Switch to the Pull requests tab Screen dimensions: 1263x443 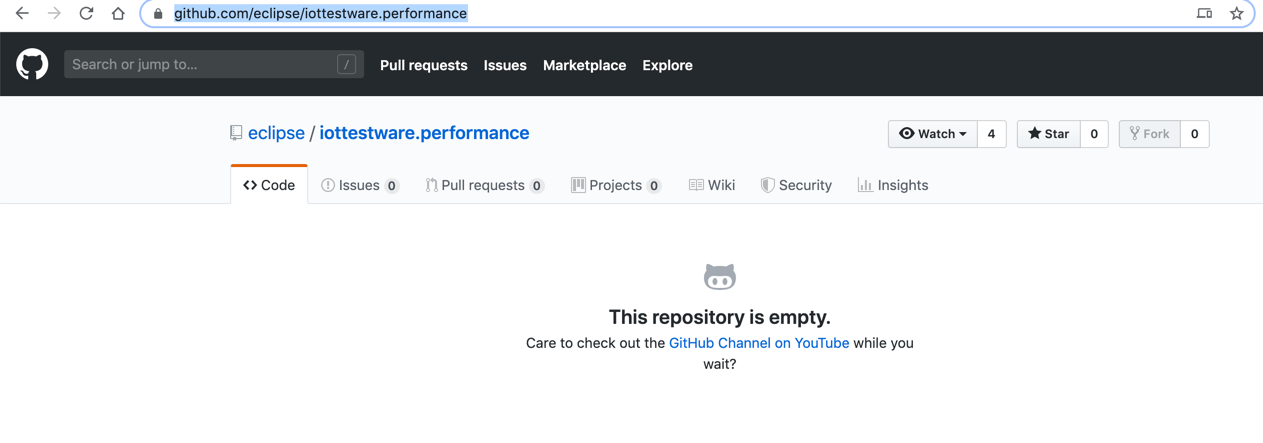483,185
